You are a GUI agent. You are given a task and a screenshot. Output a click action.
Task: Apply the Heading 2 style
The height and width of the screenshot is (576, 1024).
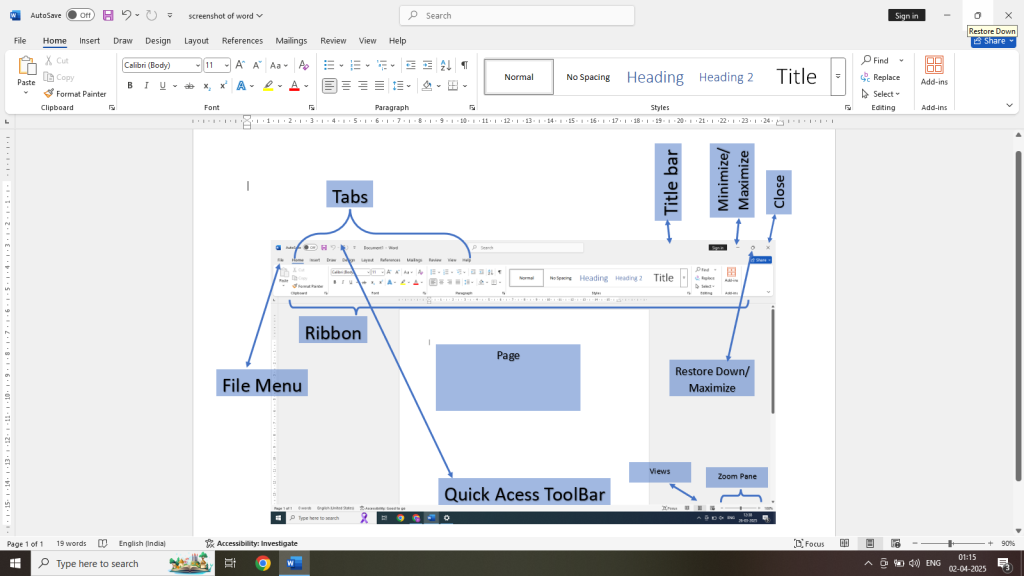click(x=726, y=76)
